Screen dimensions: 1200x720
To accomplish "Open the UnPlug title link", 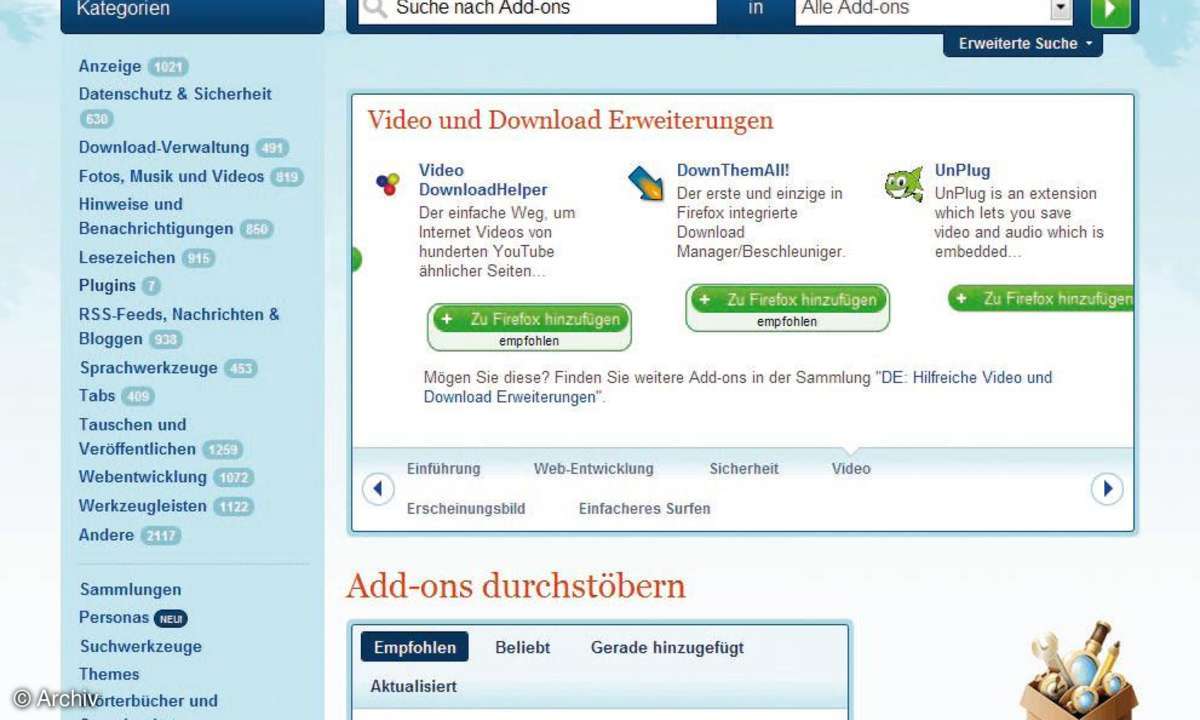I will pyautogui.click(x=962, y=171).
